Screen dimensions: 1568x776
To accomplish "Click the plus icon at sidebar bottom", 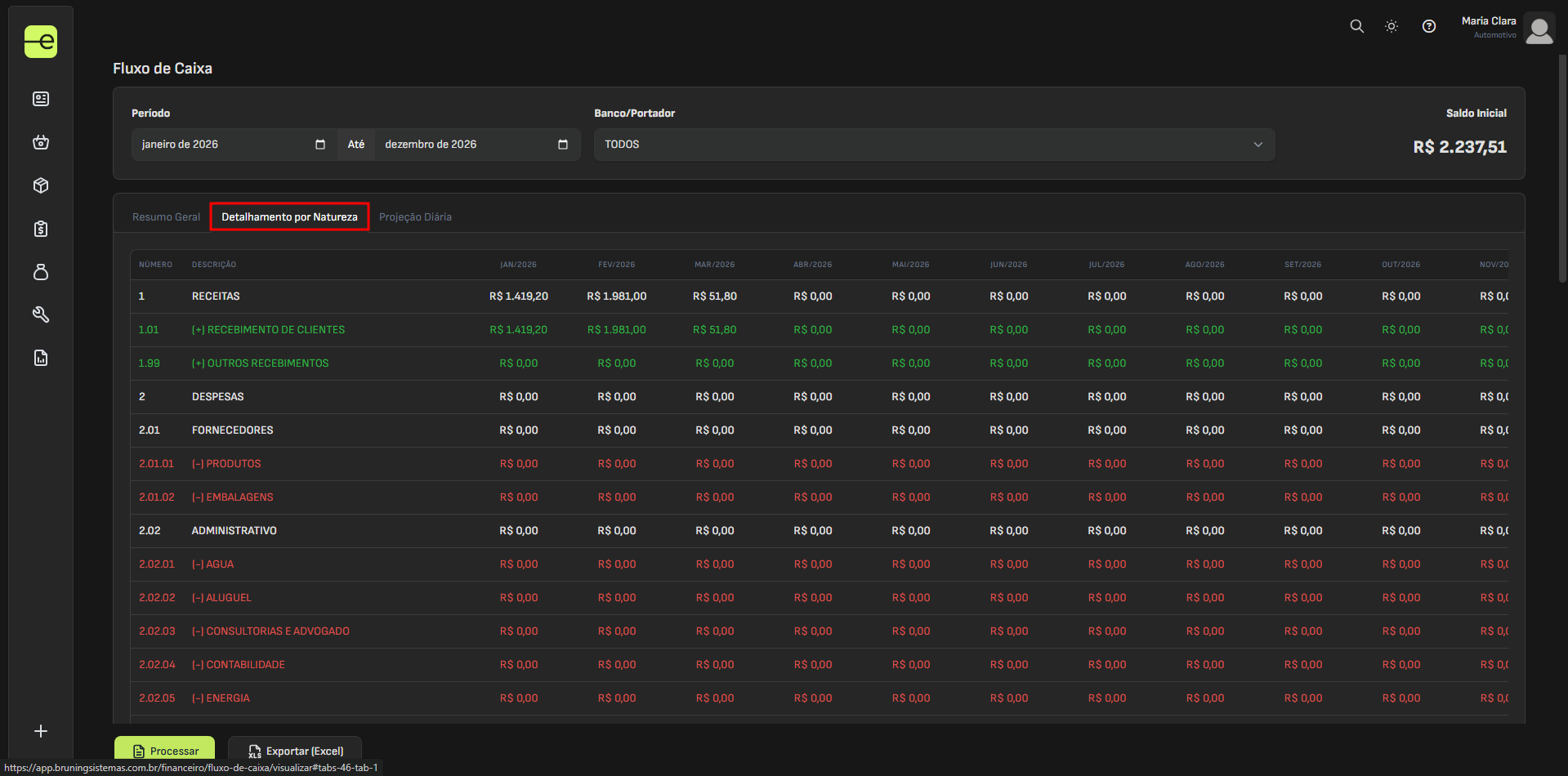I will (x=41, y=731).
